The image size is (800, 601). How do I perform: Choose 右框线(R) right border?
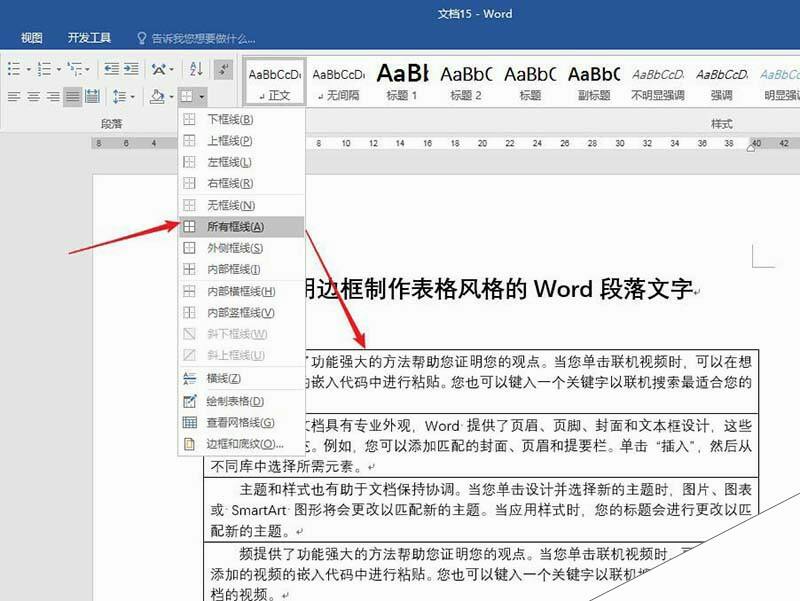(x=242, y=183)
